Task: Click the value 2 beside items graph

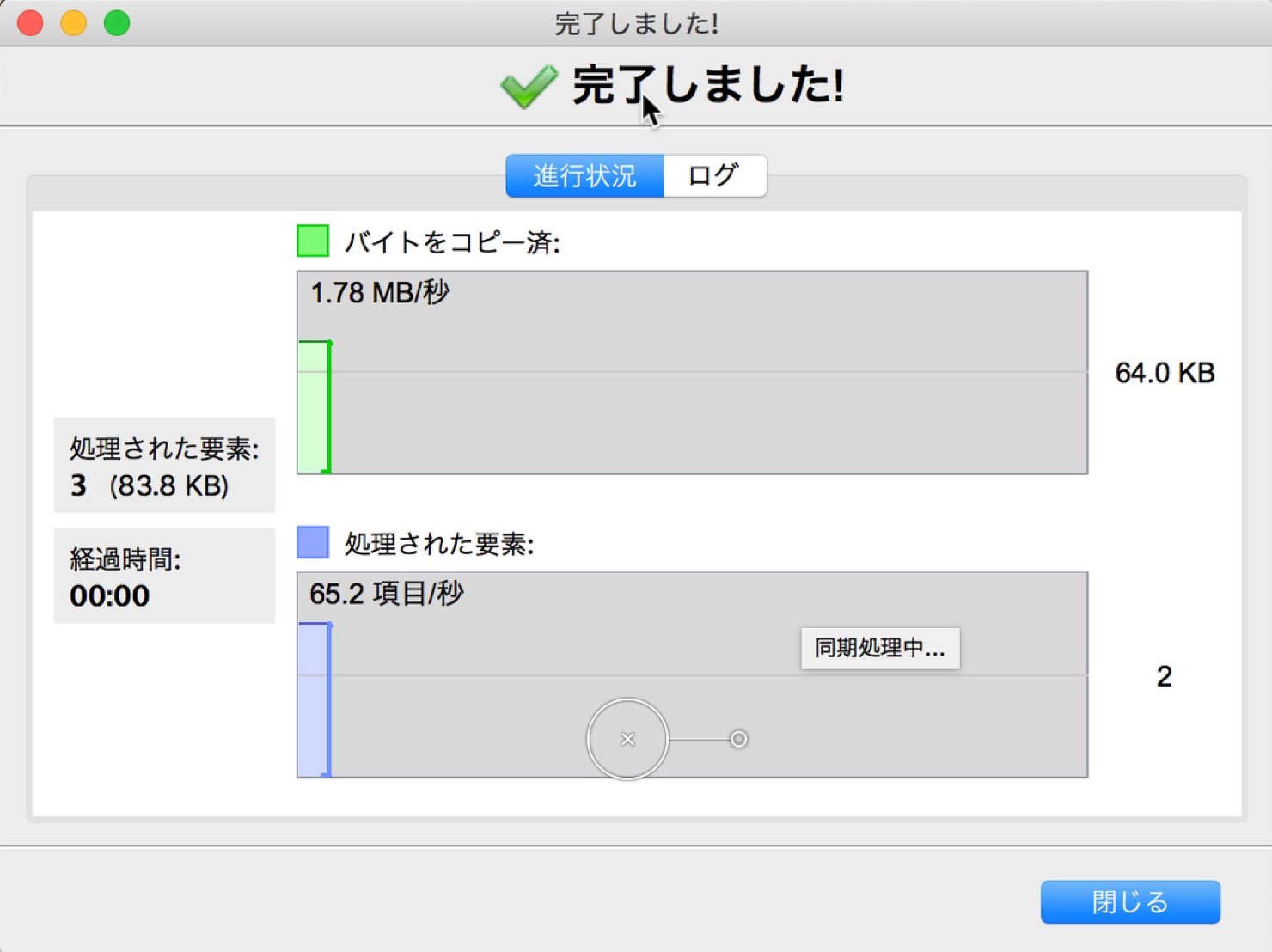Action: click(x=1165, y=676)
